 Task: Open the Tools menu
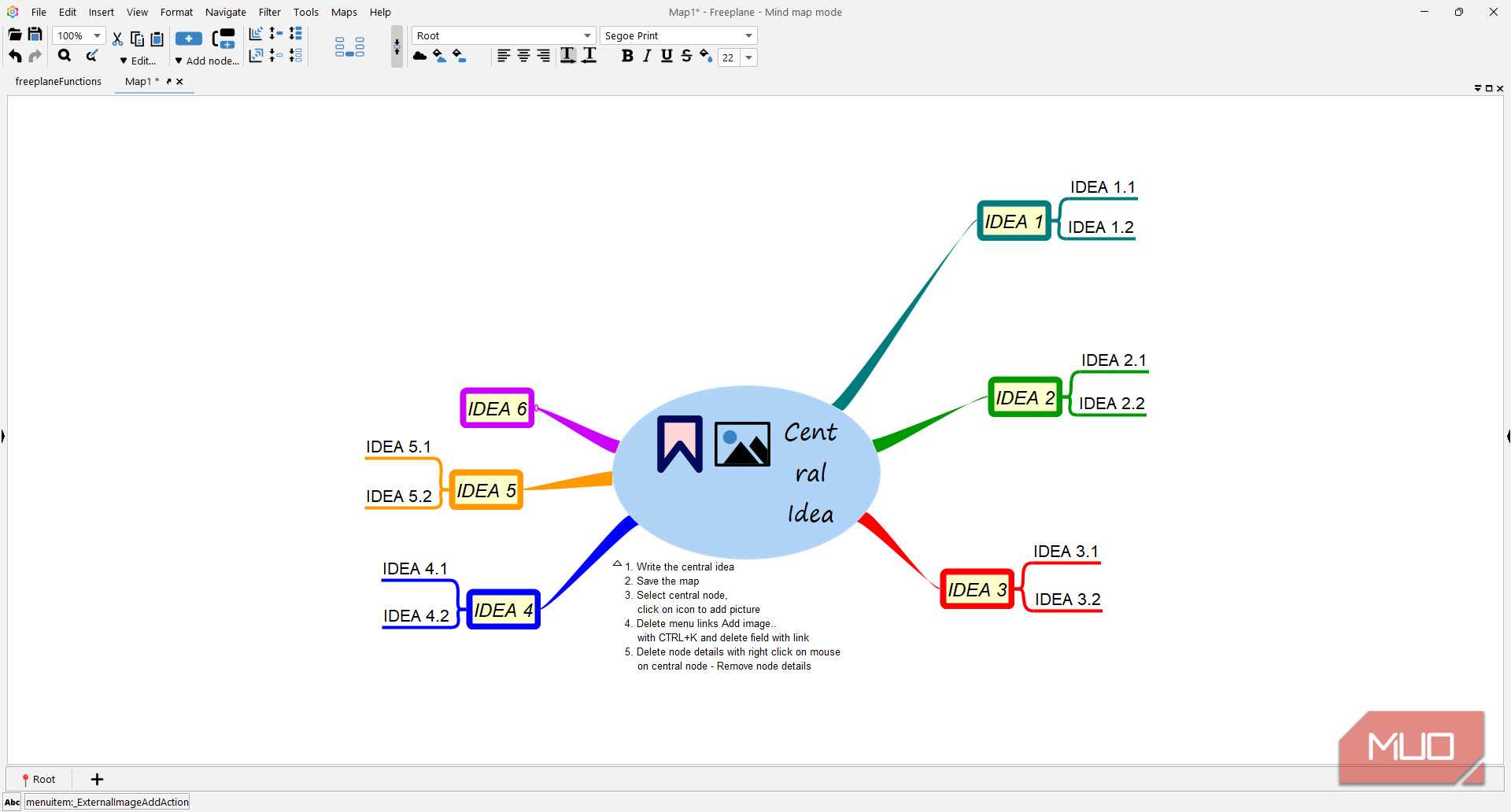point(306,12)
